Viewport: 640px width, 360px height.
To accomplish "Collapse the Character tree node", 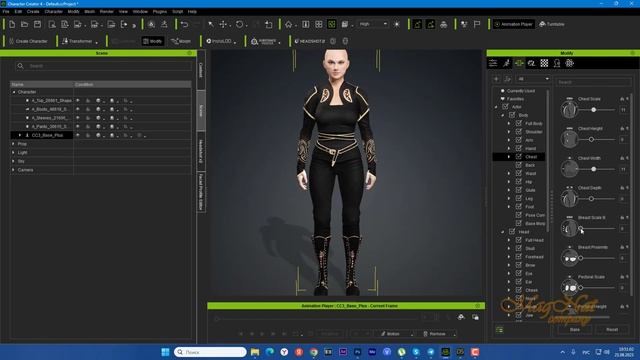I will point(14,92).
